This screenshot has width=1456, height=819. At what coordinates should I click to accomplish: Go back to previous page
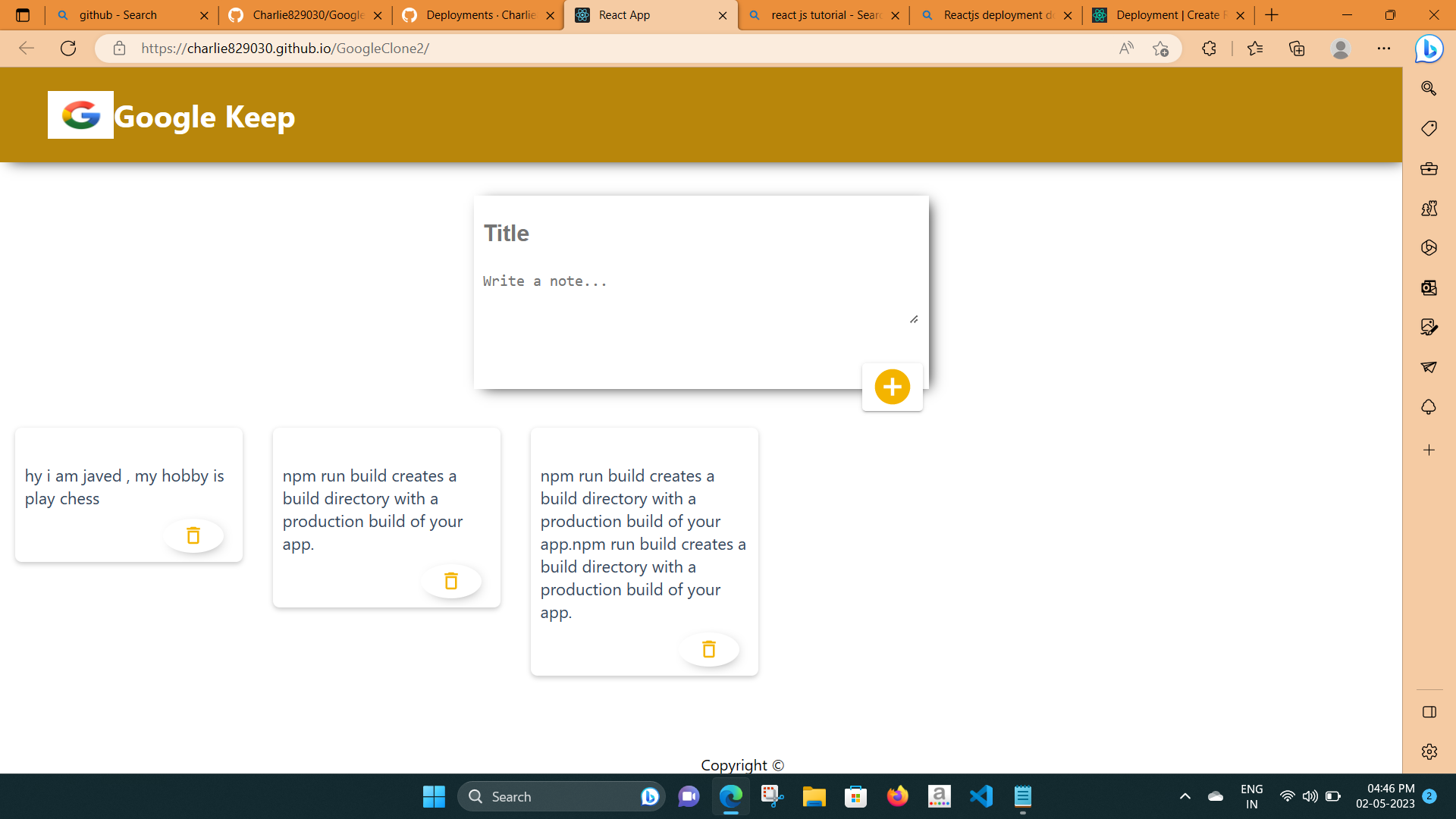tap(27, 49)
